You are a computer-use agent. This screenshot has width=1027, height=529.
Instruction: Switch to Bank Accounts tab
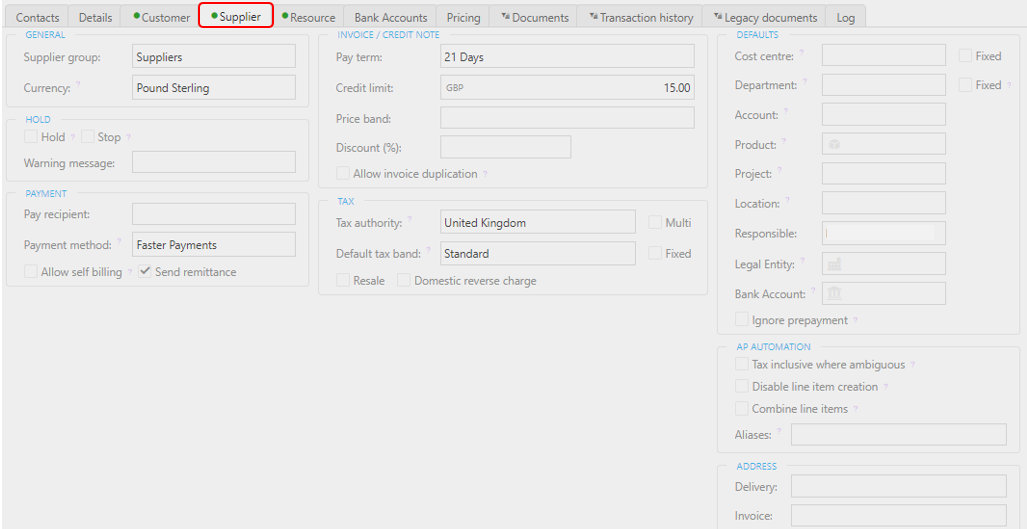point(390,18)
